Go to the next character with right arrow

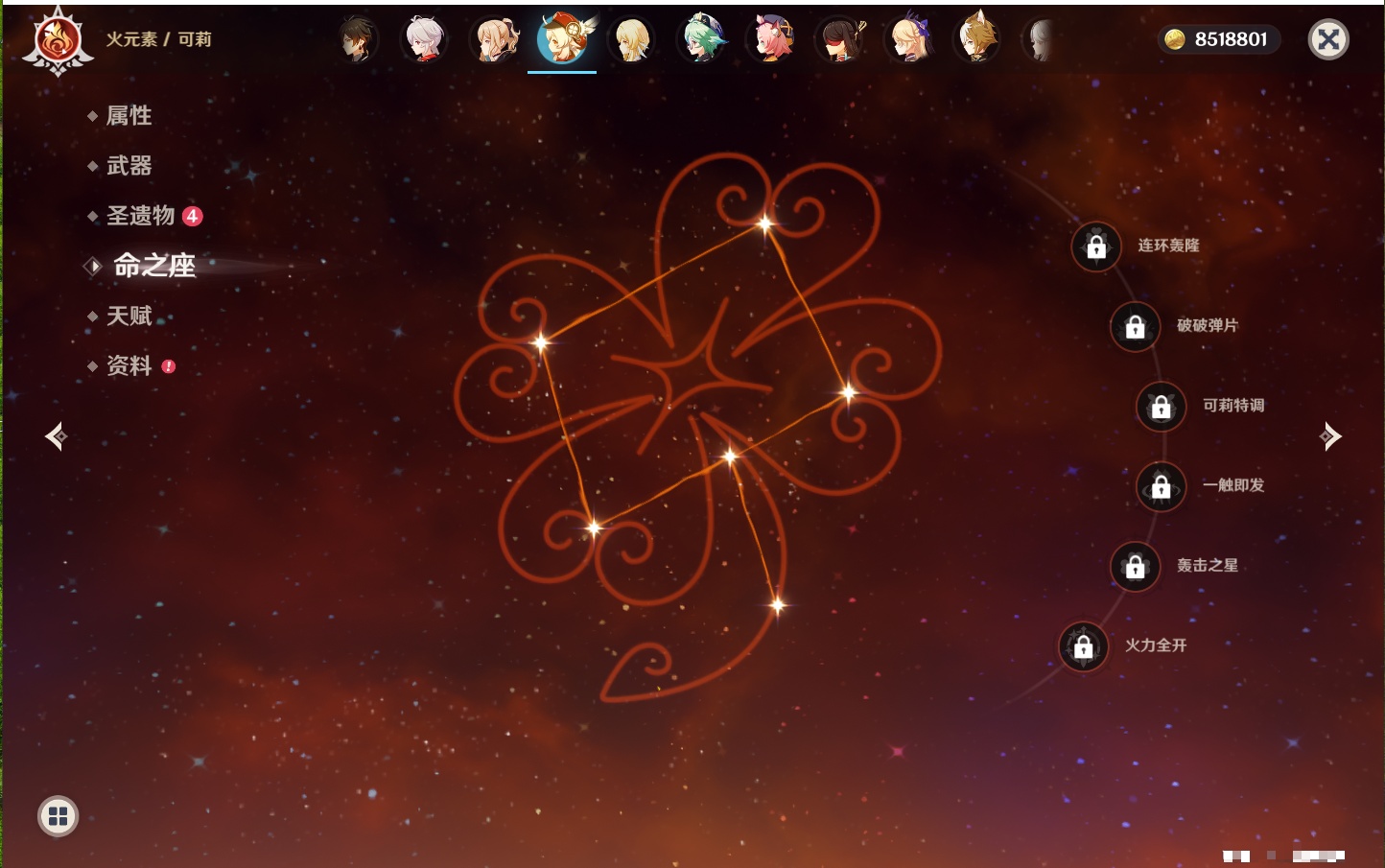click(x=1330, y=436)
